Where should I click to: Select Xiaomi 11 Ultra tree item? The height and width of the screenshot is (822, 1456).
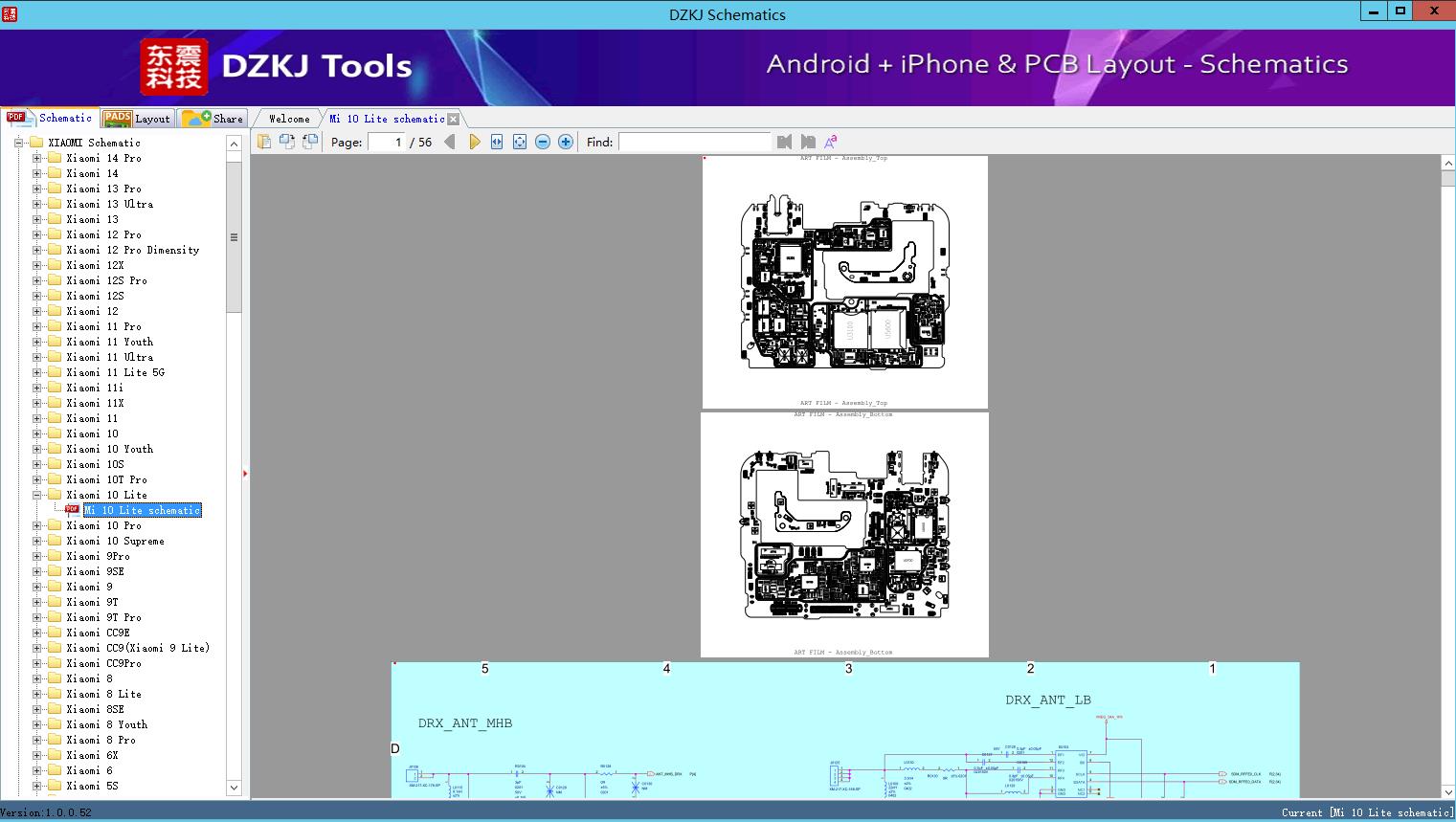pyautogui.click(x=110, y=357)
